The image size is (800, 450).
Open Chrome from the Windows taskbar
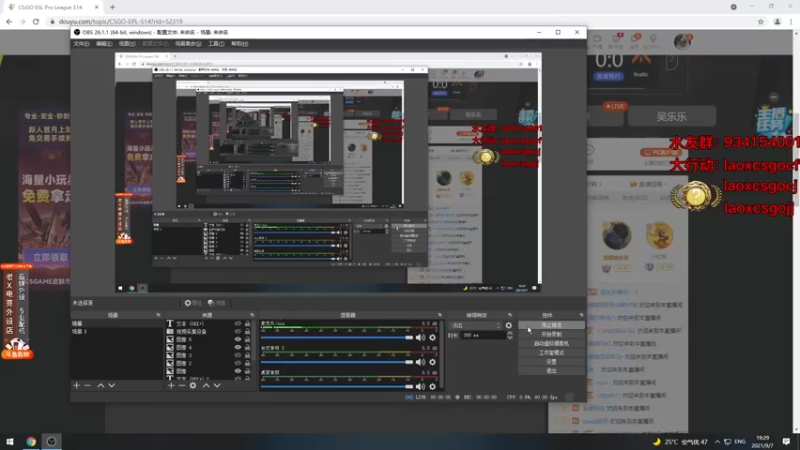pos(31,442)
